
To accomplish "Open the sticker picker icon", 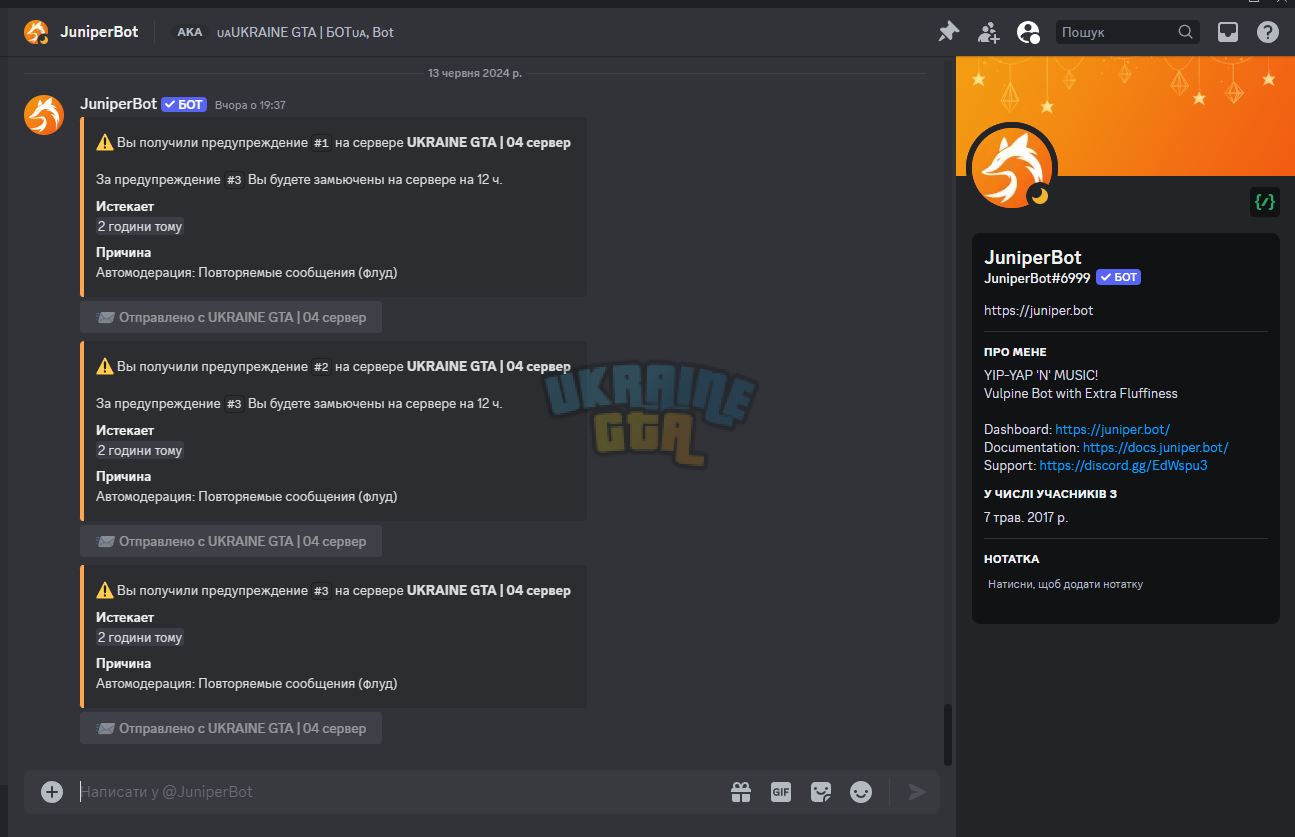I will click(x=821, y=792).
